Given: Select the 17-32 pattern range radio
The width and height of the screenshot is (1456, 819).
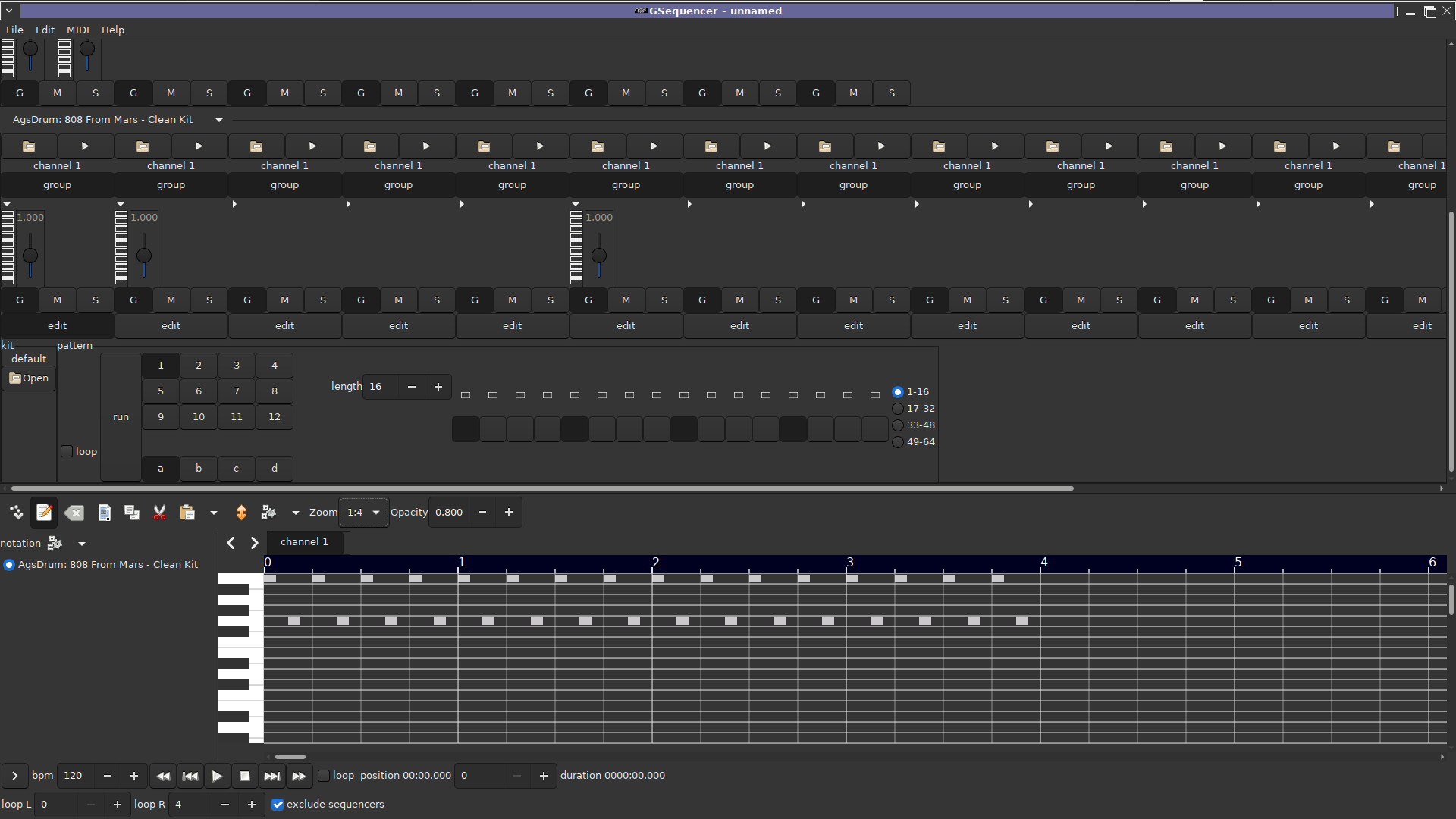Looking at the screenshot, I should [898, 409].
